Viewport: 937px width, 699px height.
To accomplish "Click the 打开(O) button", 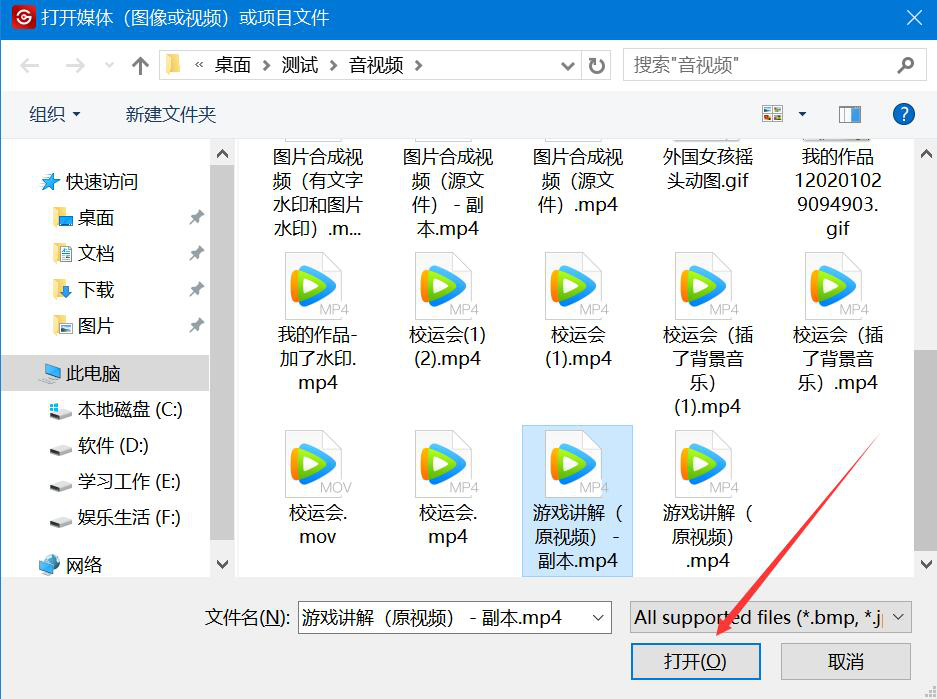I will (x=696, y=661).
